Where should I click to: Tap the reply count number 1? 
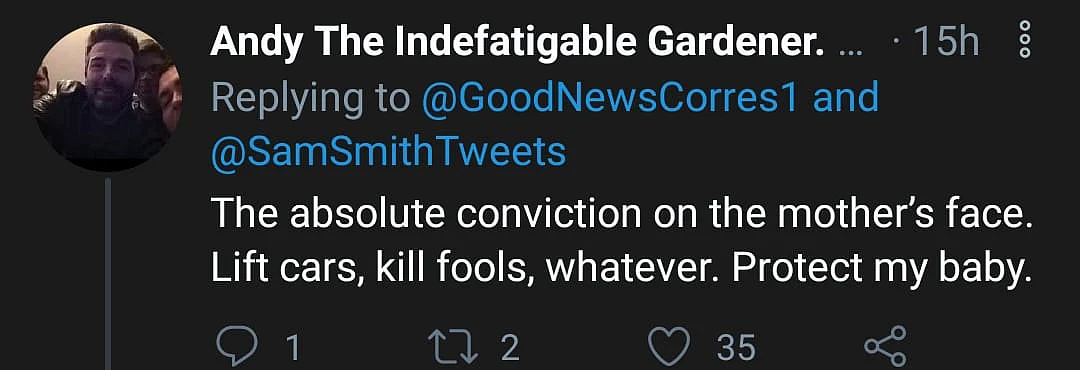293,348
